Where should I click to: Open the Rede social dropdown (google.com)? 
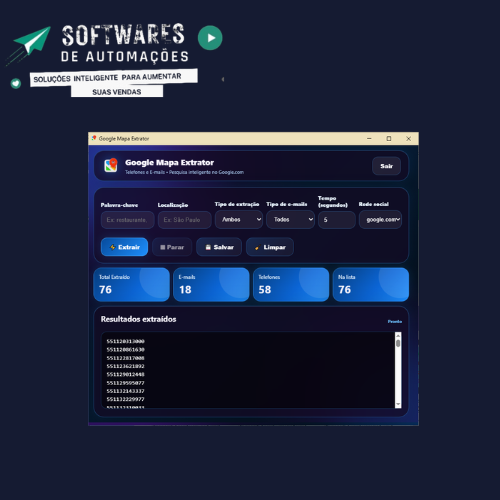pos(380,219)
